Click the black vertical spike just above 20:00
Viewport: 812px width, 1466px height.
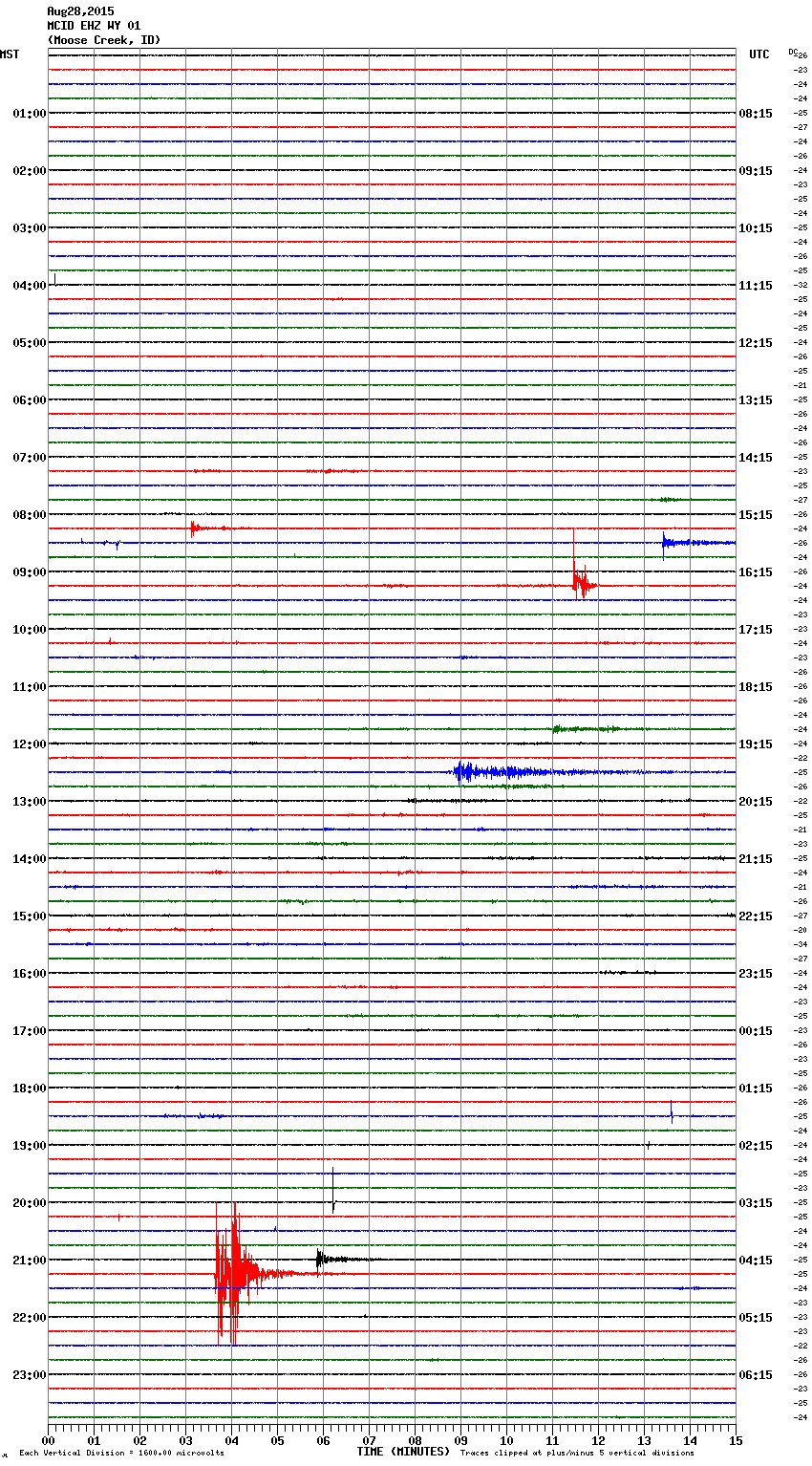pos(332,1190)
